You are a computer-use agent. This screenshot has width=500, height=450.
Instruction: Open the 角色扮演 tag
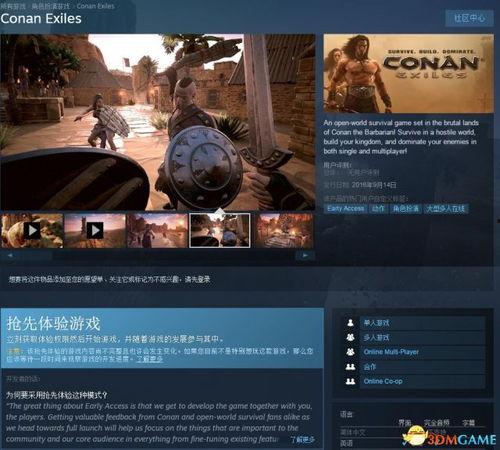(405, 209)
